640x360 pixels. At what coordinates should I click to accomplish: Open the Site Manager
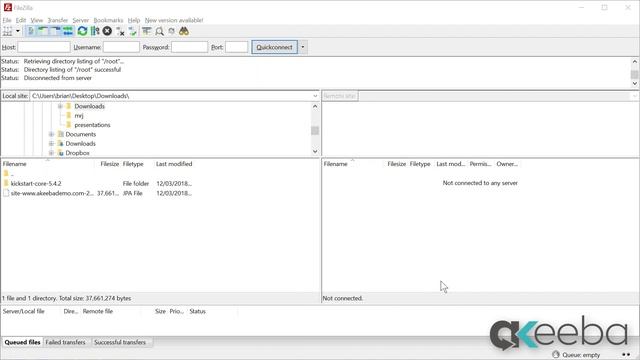pyautogui.click(x=7, y=31)
